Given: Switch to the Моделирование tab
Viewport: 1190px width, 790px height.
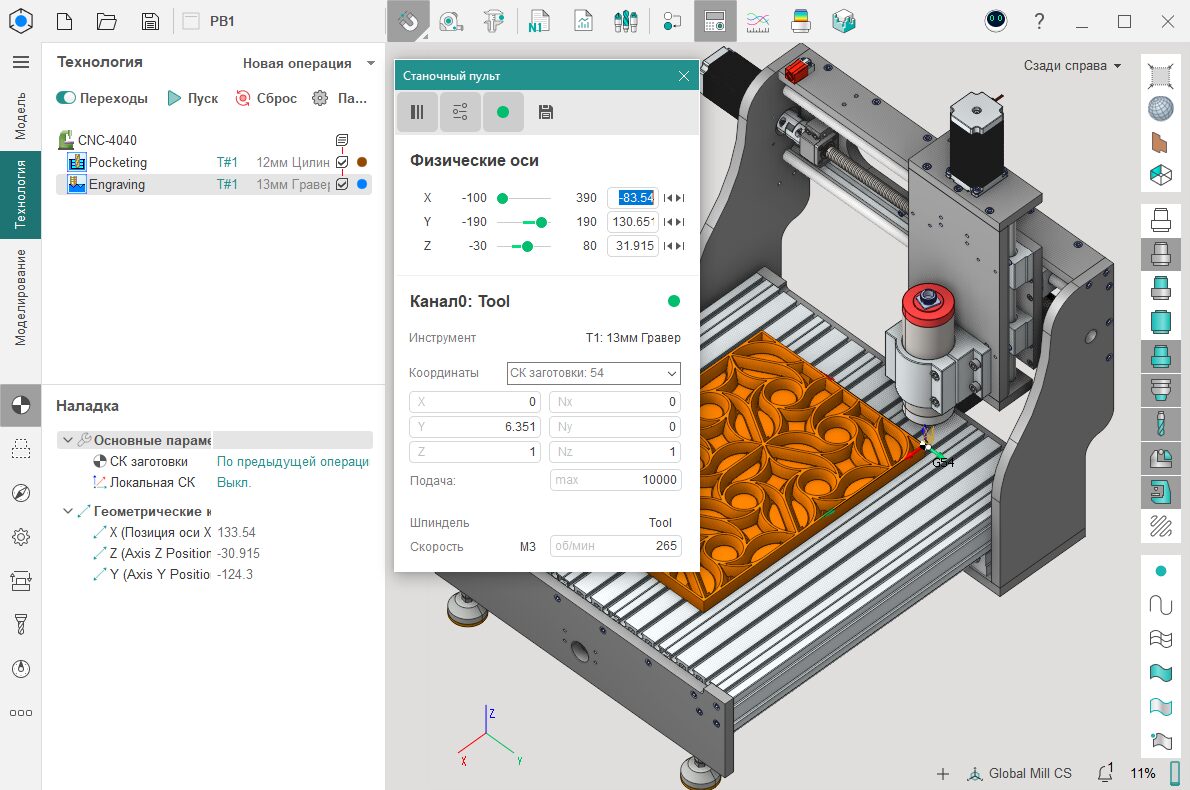Looking at the screenshot, I should [x=20, y=297].
